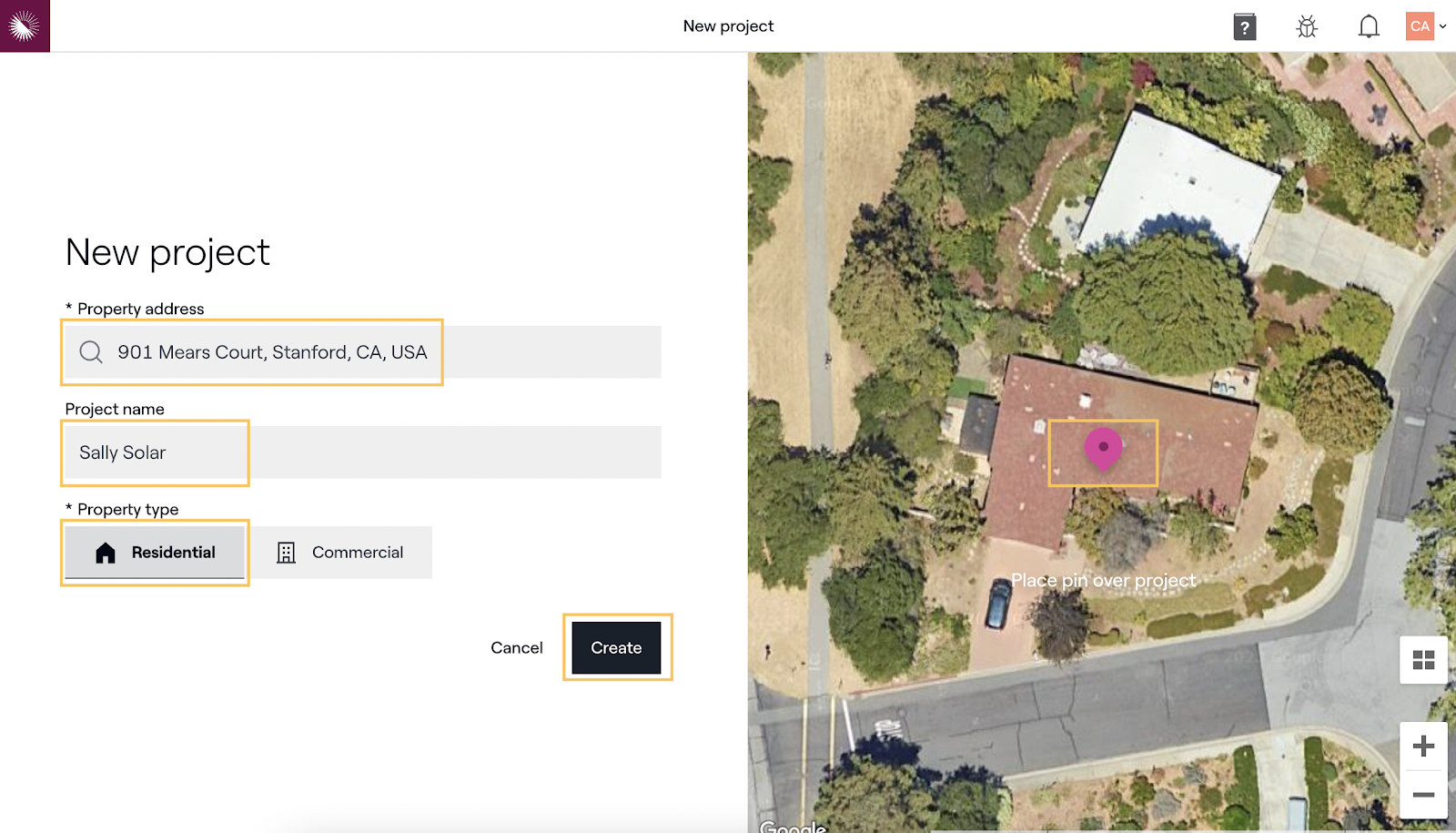Image resolution: width=1456 pixels, height=833 pixels.
Task: Click the Google logo on the map
Action: 793,826
